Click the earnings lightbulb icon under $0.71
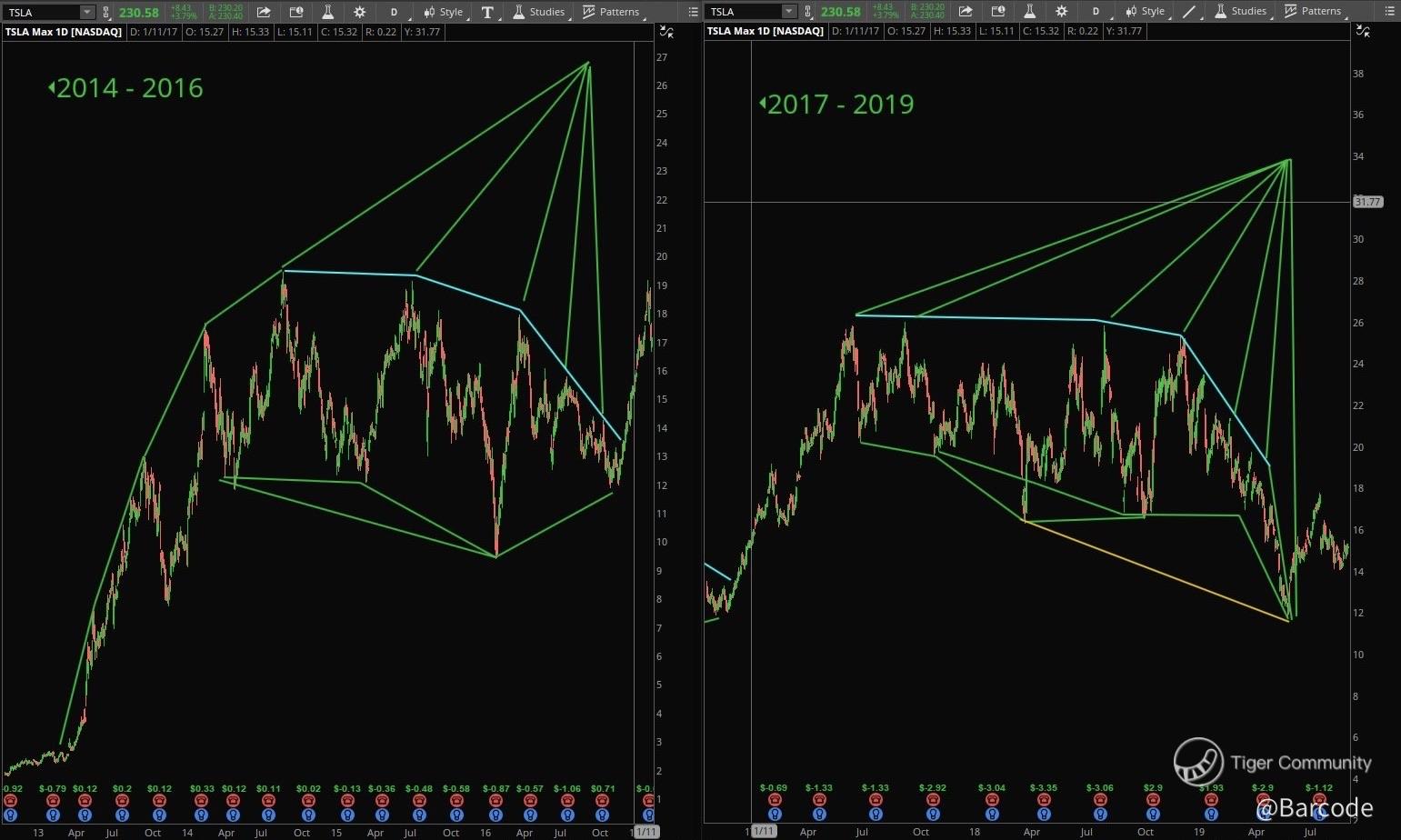This screenshot has width=1401, height=840. tap(602, 815)
